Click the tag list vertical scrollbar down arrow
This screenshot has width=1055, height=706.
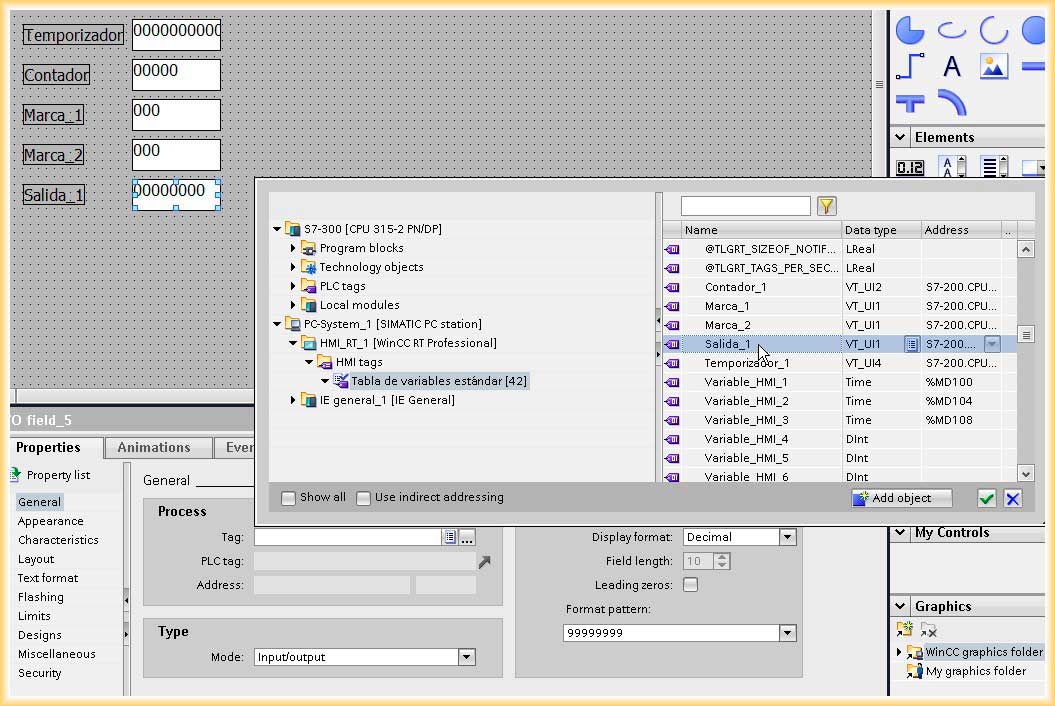1025,473
